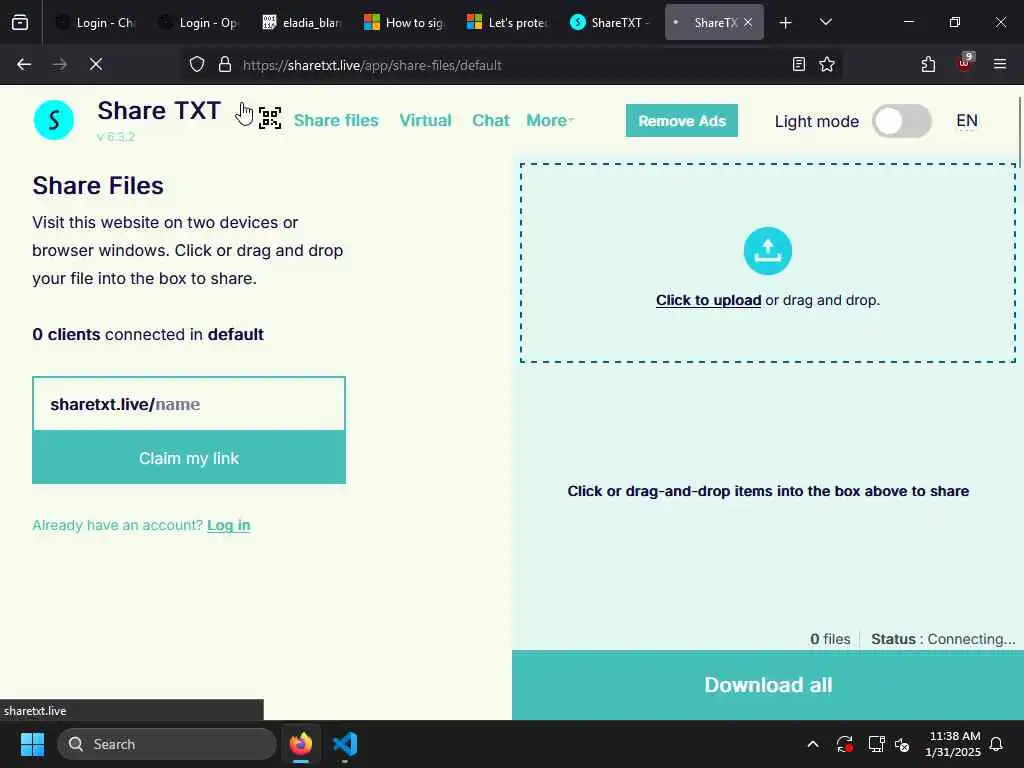
Task: Click the Remove Ads button
Action: pyautogui.click(x=681, y=121)
